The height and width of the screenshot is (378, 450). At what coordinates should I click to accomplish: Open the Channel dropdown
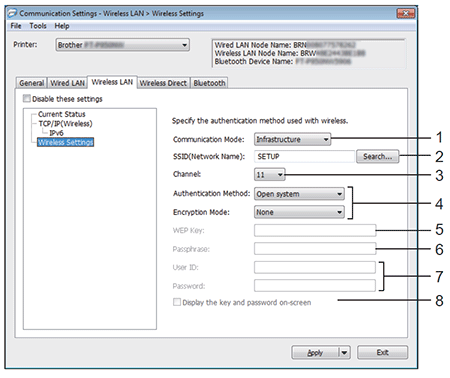pyautogui.click(x=270, y=175)
